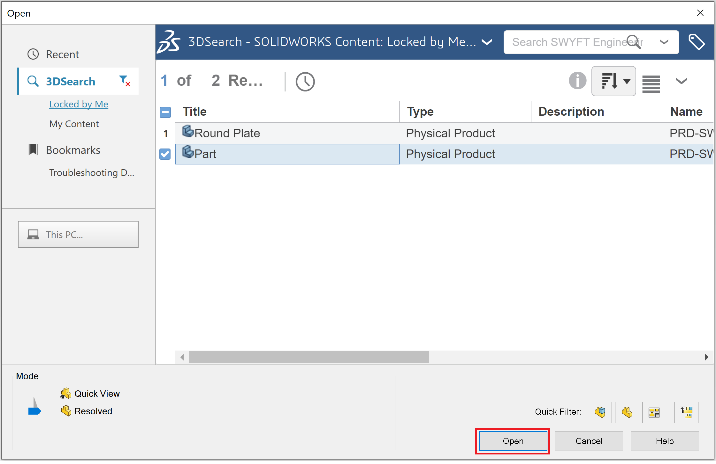The image size is (716, 464).
Task: Click Physical Product in Round Plate row
Action: [450, 133]
